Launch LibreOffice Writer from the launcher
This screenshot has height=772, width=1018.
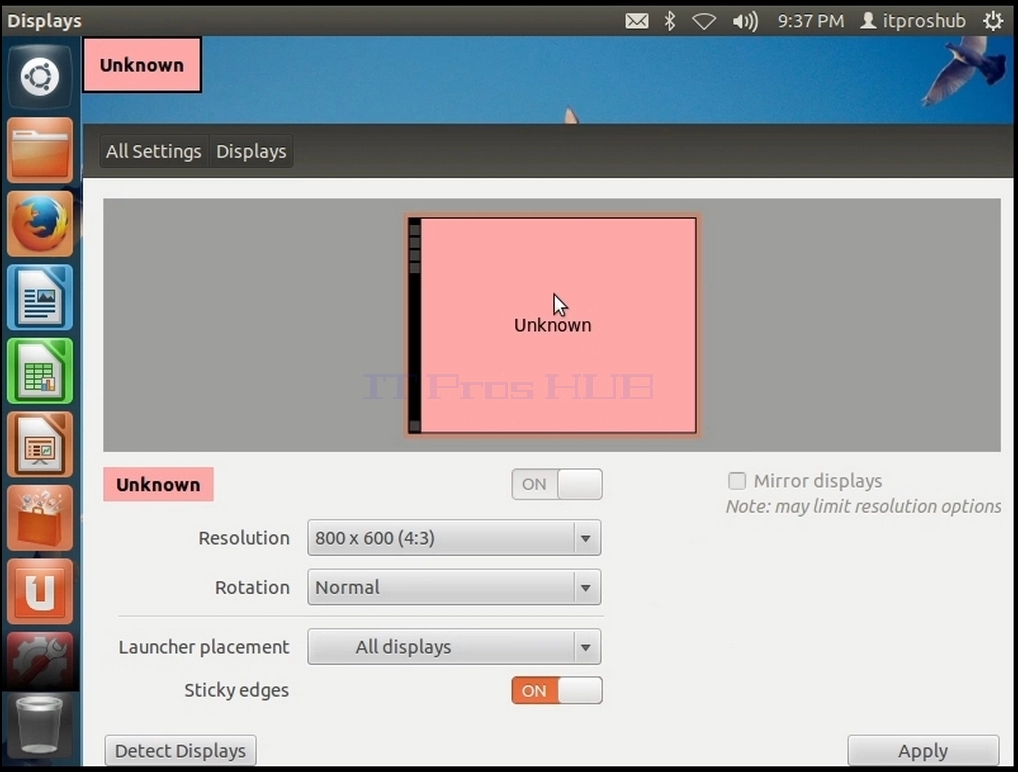(40, 297)
